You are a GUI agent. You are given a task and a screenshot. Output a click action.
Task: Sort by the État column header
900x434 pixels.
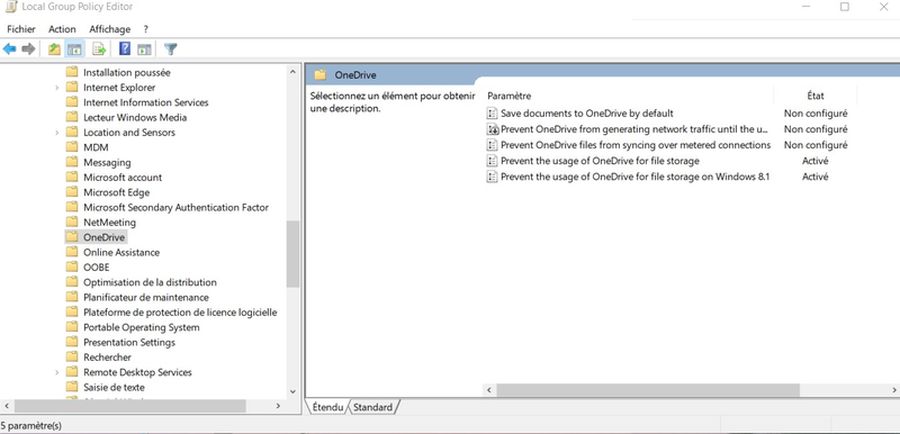(815, 96)
